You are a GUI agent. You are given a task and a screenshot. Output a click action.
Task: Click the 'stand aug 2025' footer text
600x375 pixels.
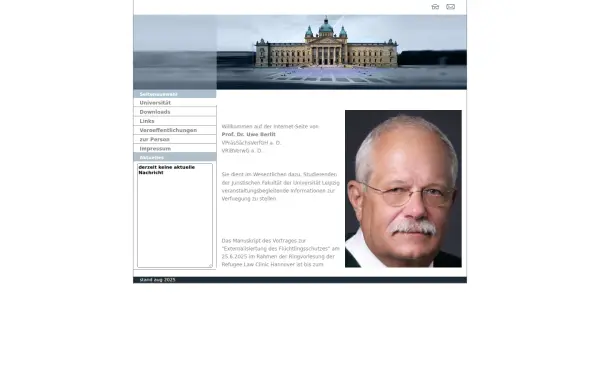tap(157, 280)
